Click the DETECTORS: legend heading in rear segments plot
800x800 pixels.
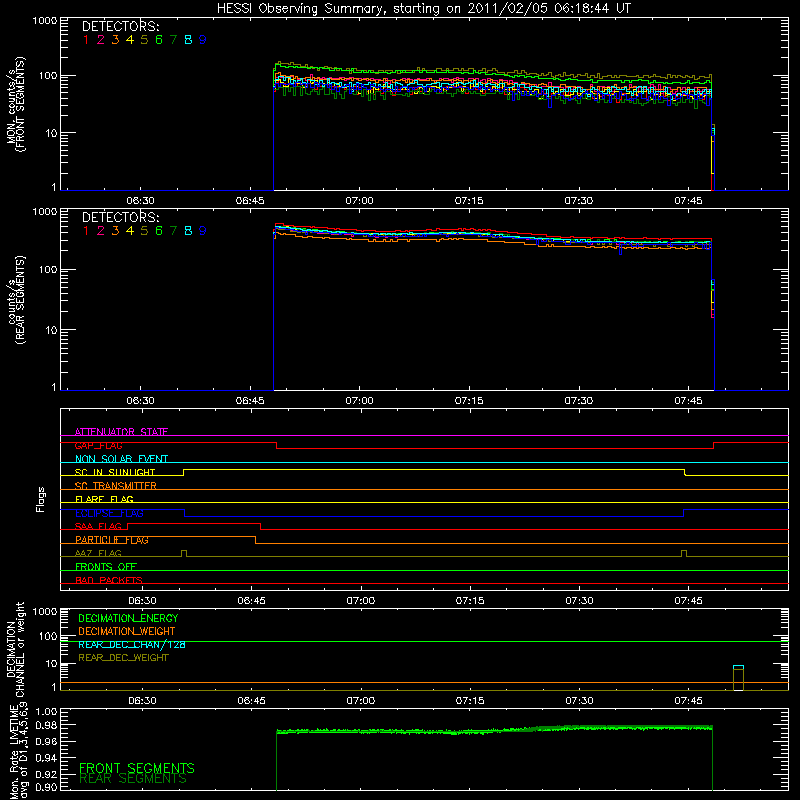[x=120, y=218]
